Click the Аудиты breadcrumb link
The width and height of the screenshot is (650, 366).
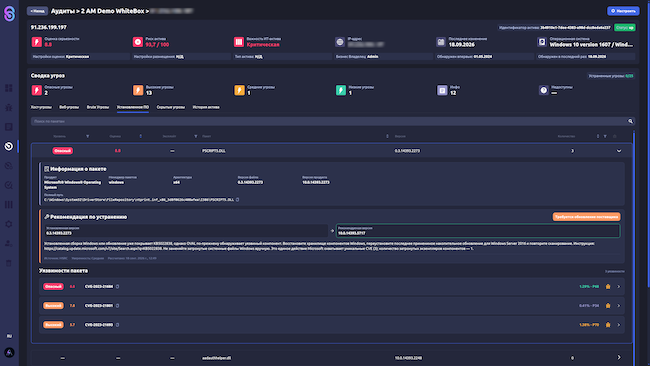click(63, 11)
